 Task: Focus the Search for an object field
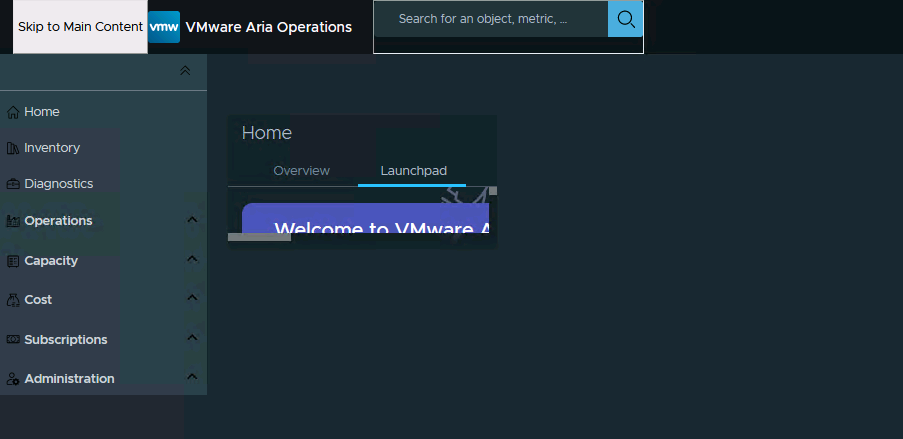pos(491,19)
